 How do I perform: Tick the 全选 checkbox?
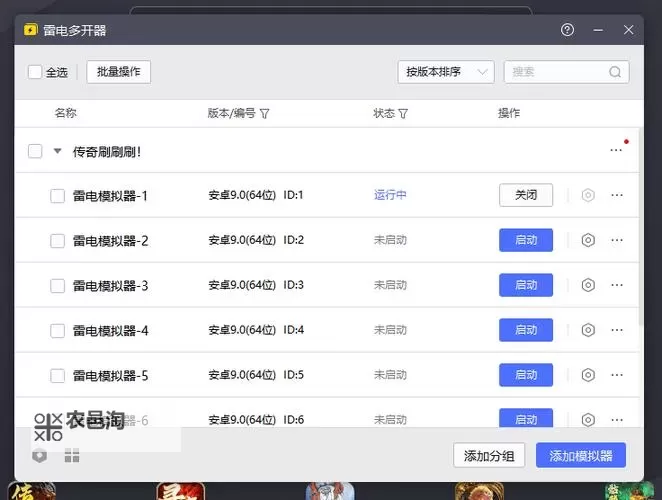(x=35, y=72)
